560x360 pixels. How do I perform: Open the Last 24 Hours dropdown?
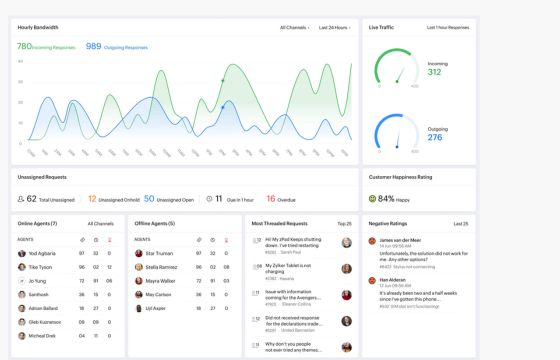[x=335, y=28]
